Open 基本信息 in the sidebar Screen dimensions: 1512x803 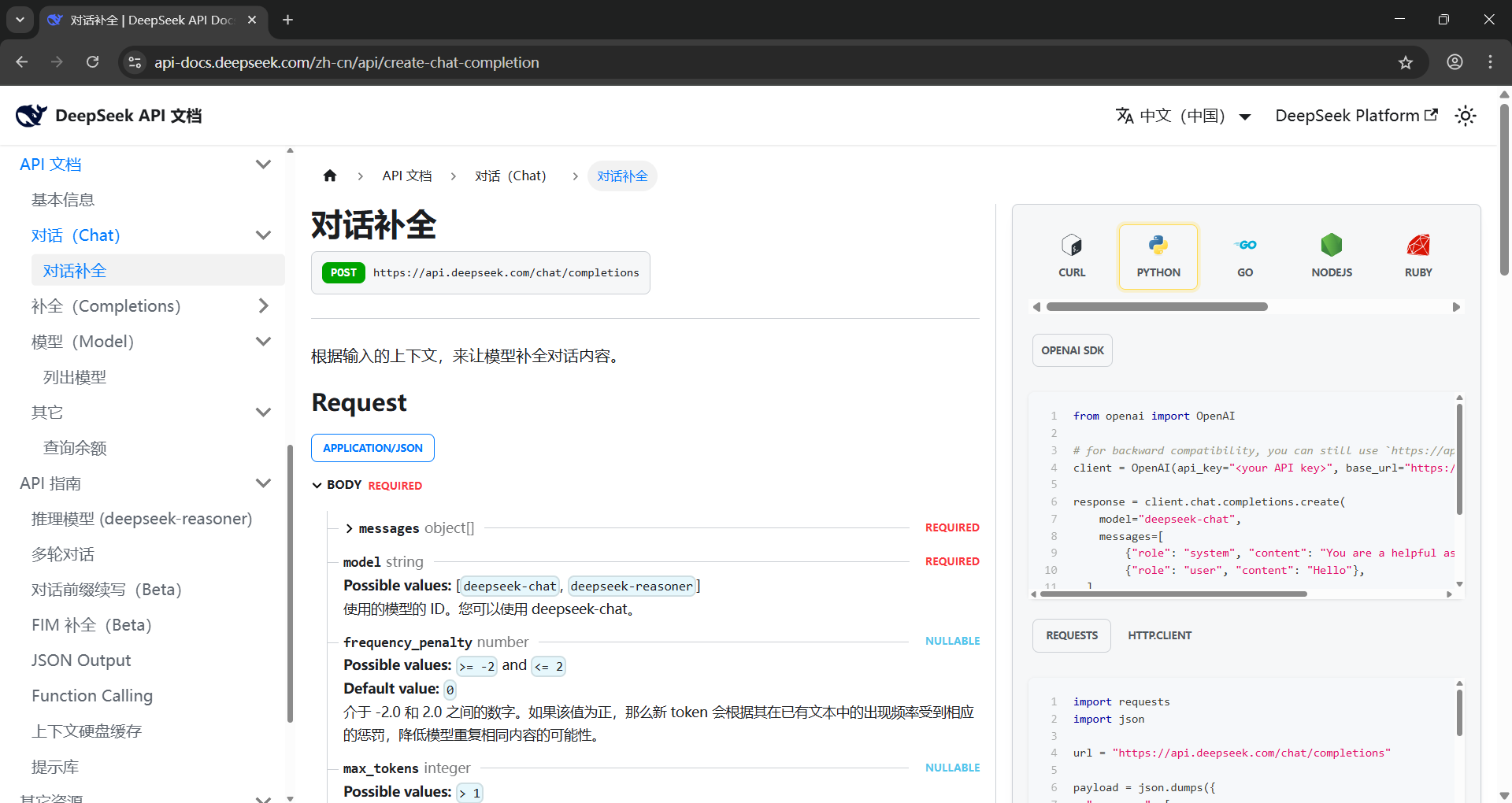[x=63, y=200]
